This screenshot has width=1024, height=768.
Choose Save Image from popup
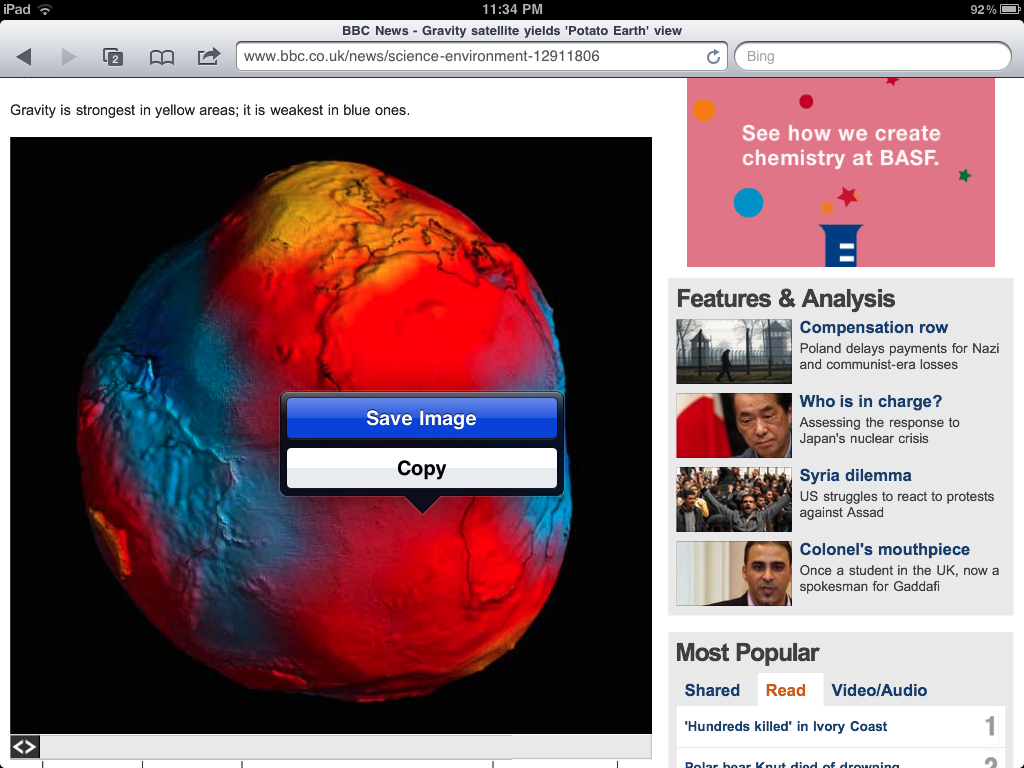(421, 418)
